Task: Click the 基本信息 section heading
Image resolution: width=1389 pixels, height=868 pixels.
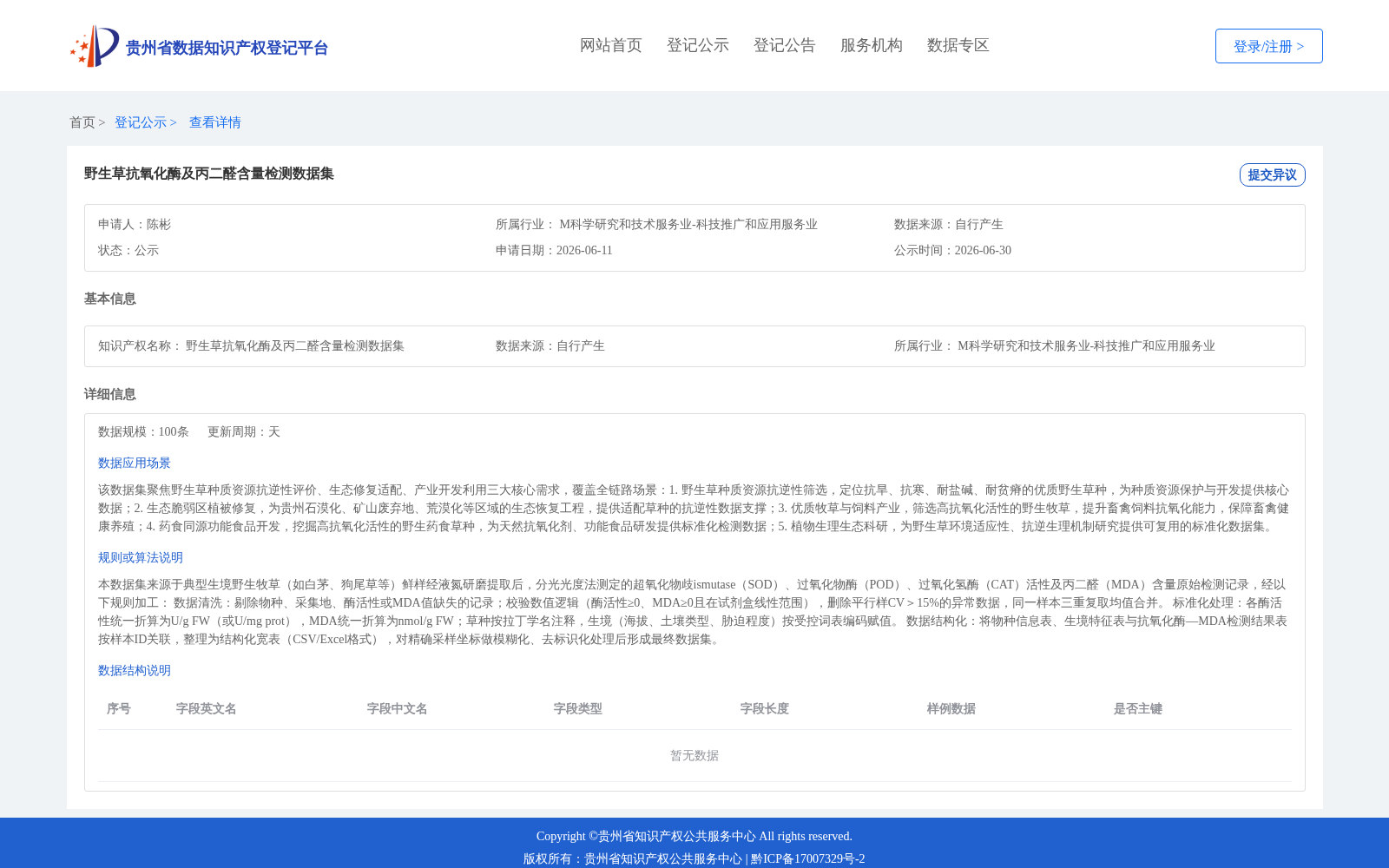Action: click(x=110, y=299)
